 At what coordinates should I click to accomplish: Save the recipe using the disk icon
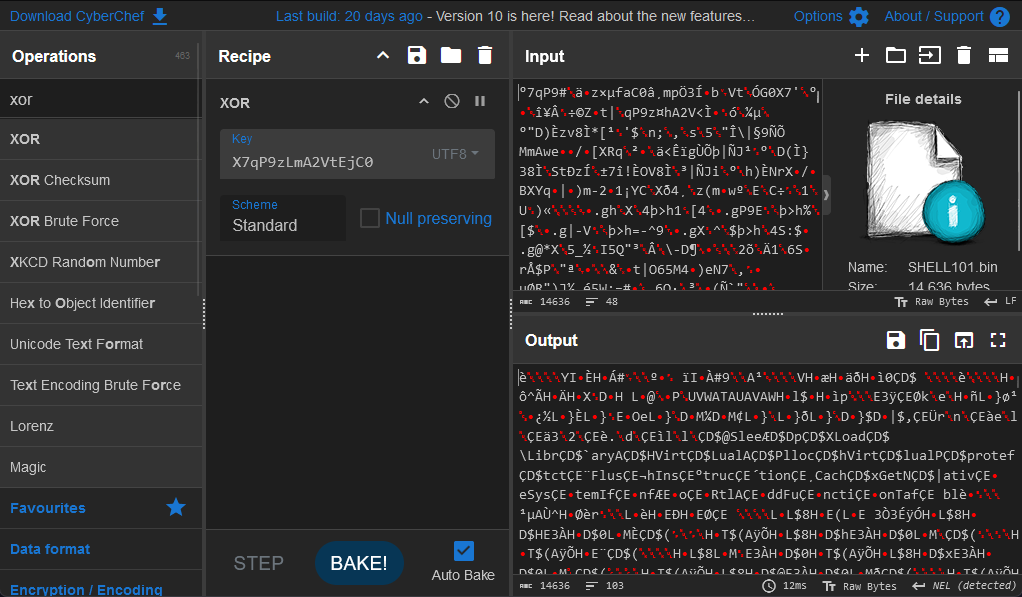418,56
